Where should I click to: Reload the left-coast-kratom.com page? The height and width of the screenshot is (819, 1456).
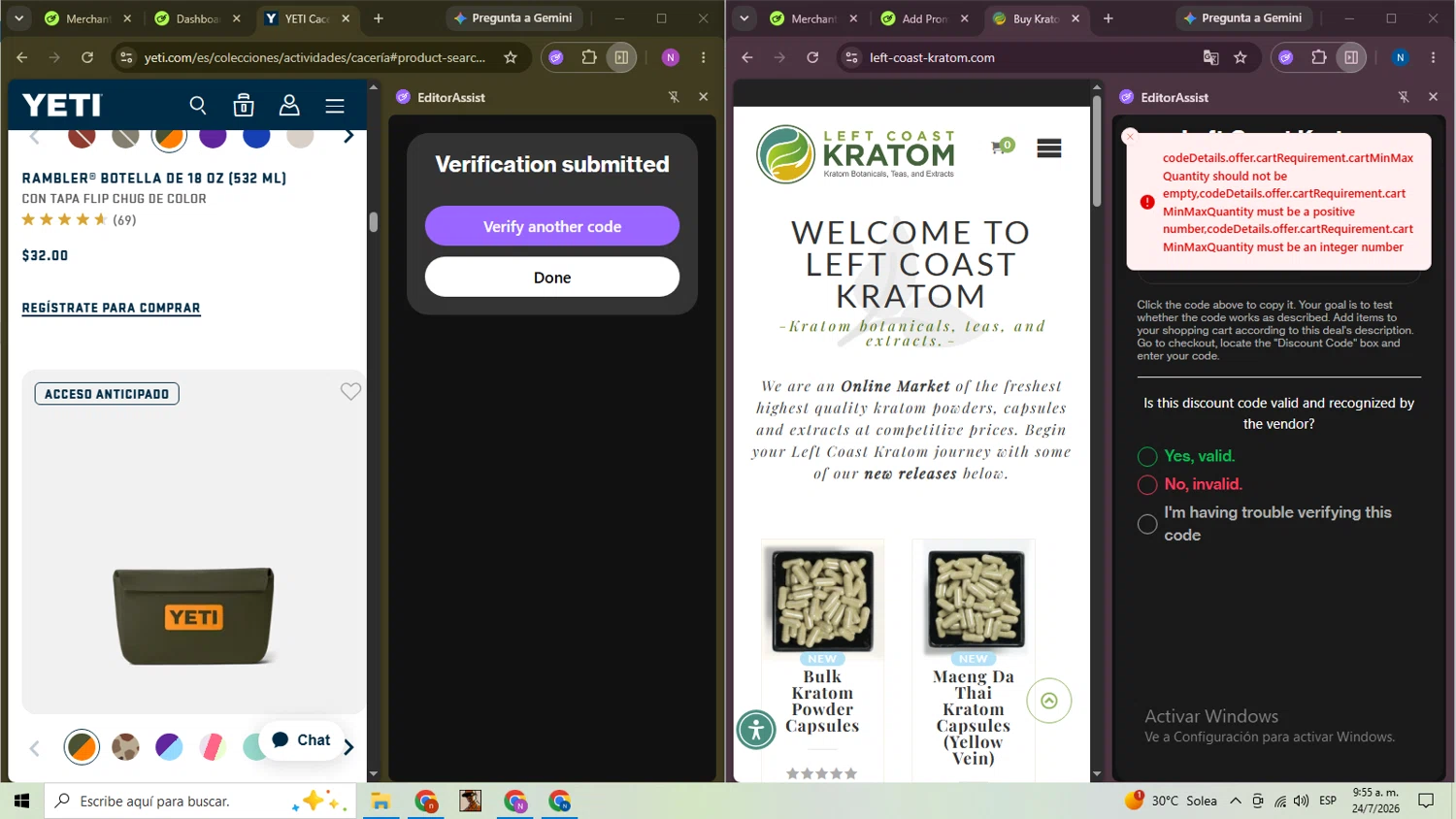coord(812,57)
